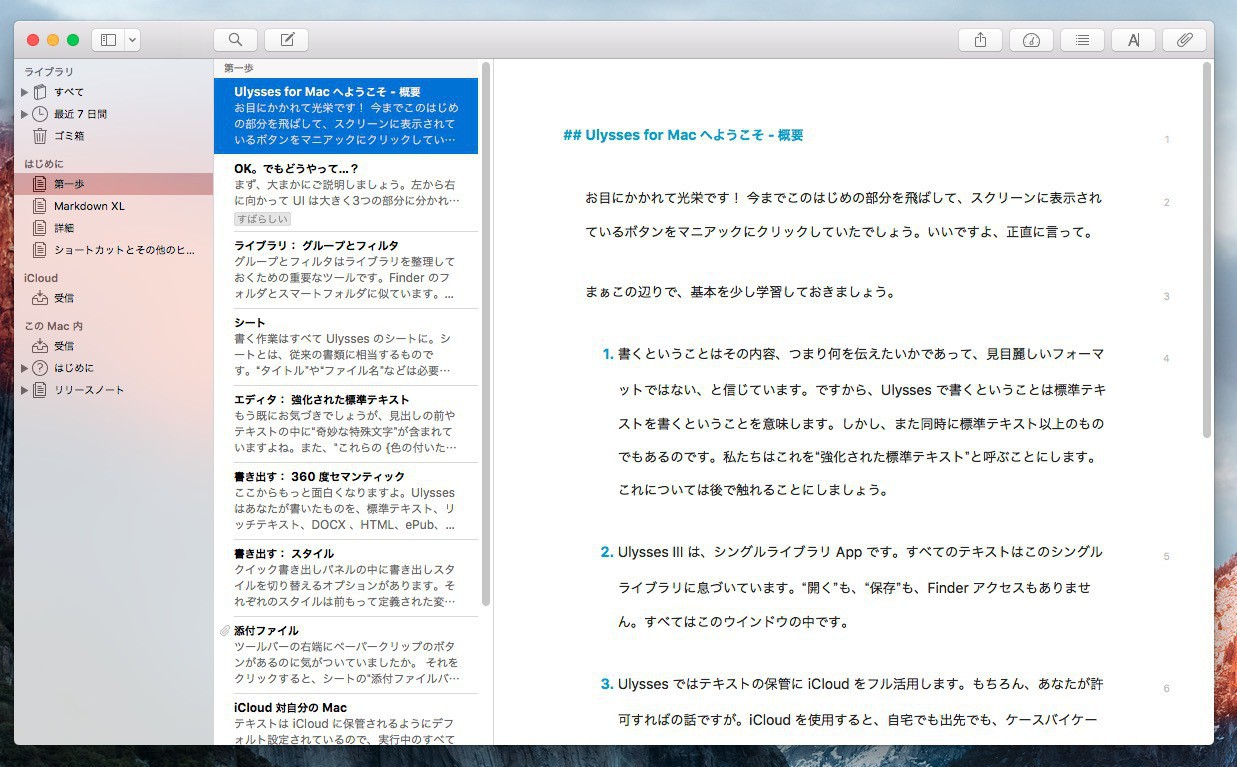Click the すばらしい keyword tag
Screen dimensions: 1237x767
tap(262, 219)
